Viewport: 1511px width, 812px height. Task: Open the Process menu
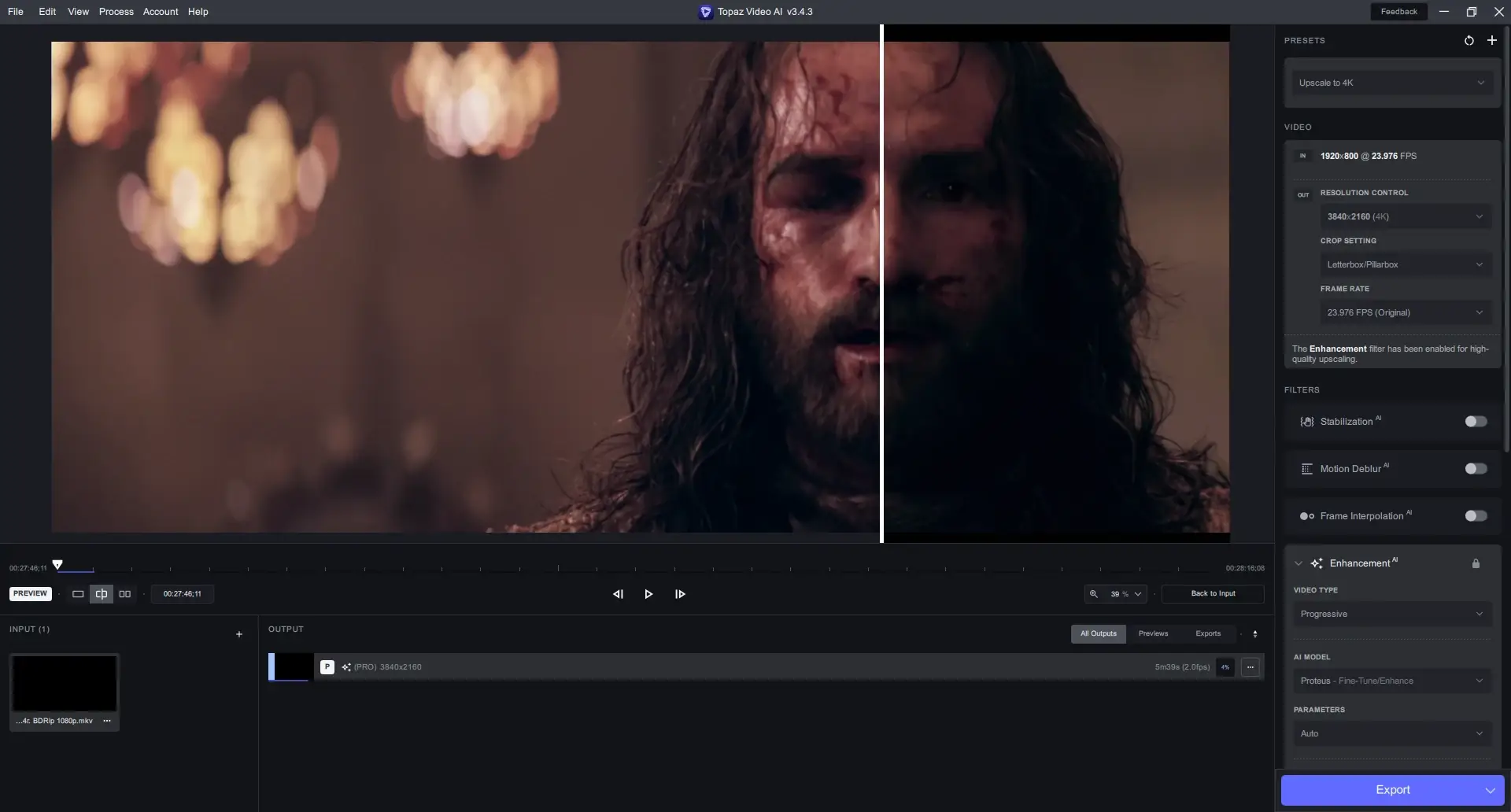tap(116, 12)
